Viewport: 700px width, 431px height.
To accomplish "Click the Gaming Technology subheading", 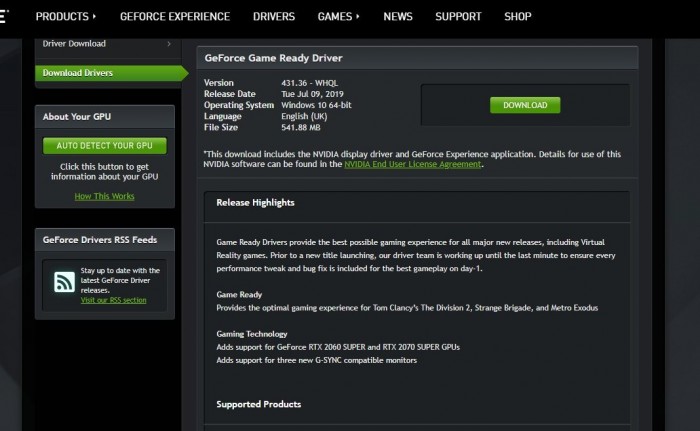I will [x=252, y=334].
